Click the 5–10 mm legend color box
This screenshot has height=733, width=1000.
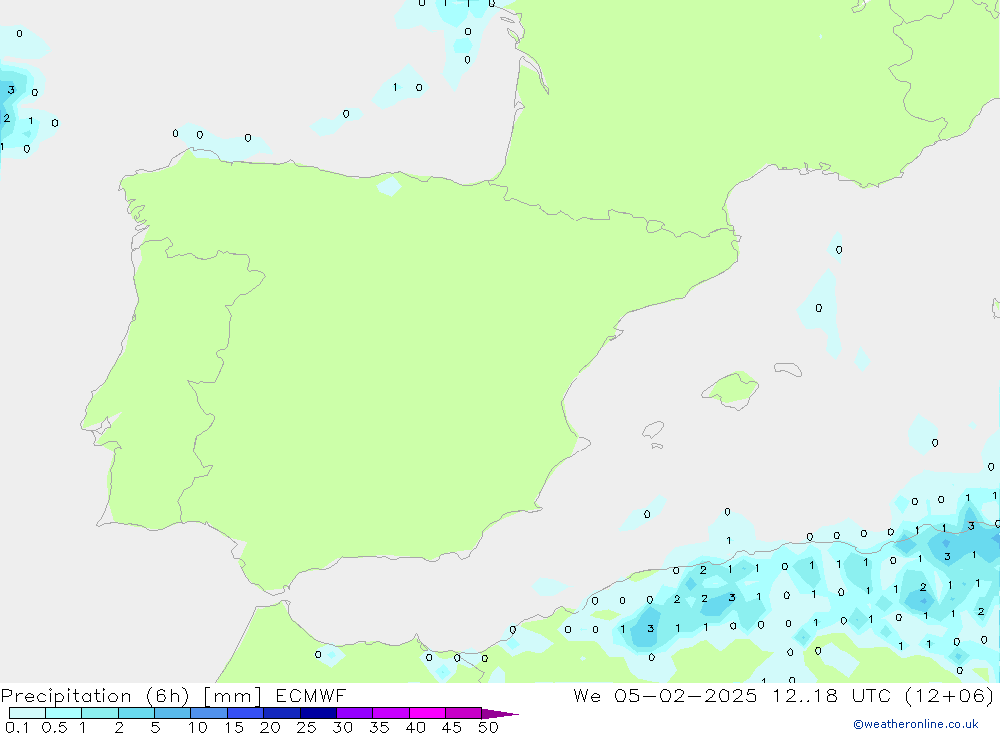pyautogui.click(x=173, y=713)
